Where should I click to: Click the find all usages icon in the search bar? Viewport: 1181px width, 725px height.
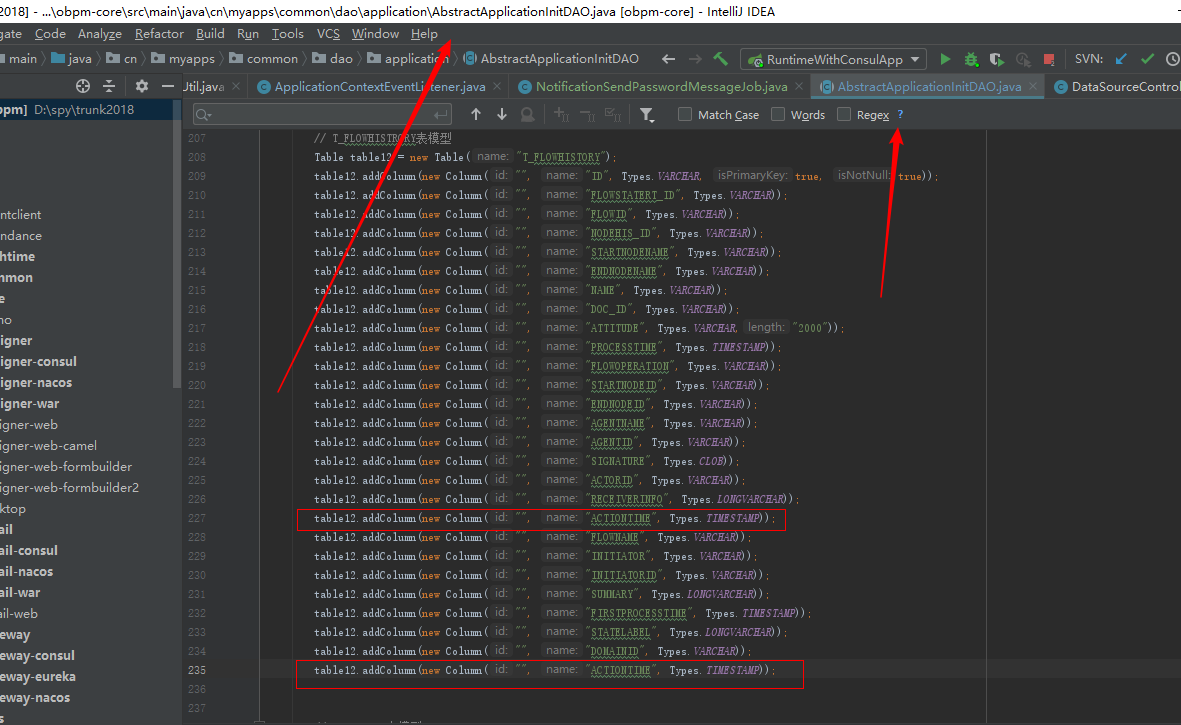coord(527,114)
